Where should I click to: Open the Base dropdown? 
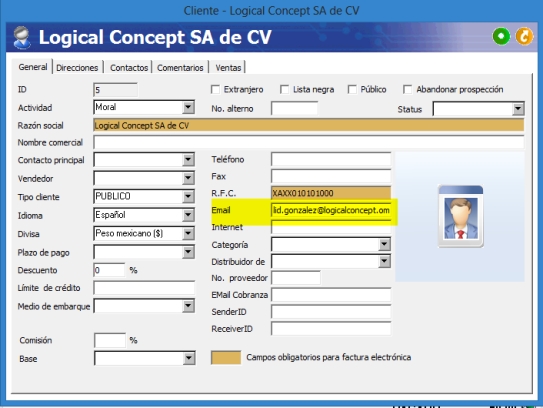(x=189, y=358)
